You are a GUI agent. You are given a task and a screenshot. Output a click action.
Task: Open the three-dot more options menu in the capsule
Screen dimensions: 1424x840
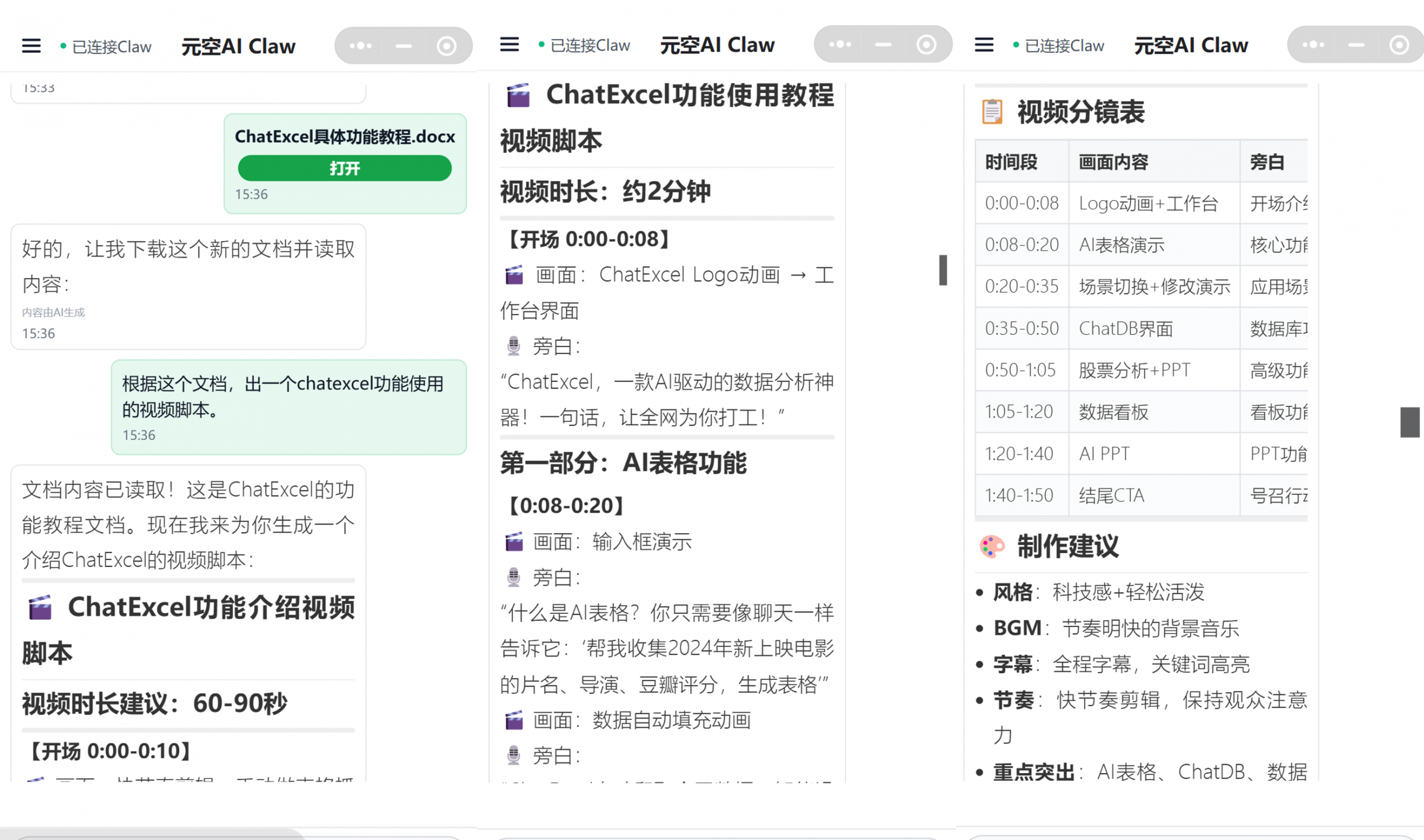click(360, 45)
